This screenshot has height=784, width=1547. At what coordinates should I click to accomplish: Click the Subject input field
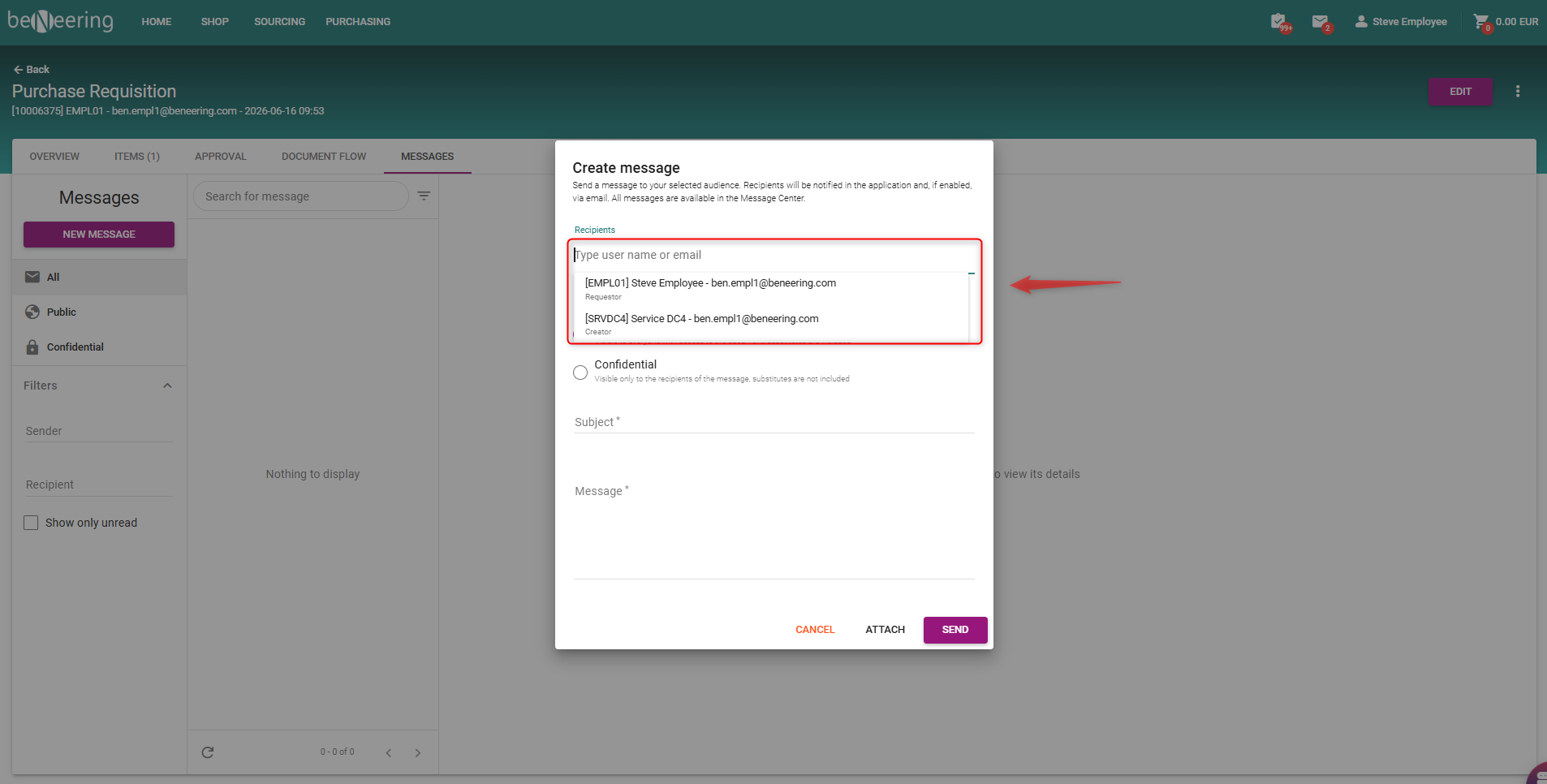click(x=773, y=422)
